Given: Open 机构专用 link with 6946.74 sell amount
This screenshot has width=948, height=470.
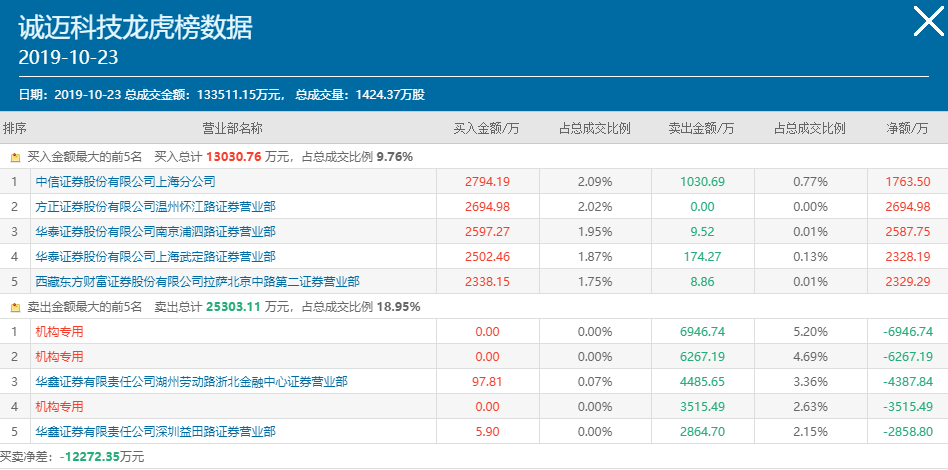Looking at the screenshot, I should pos(60,331).
